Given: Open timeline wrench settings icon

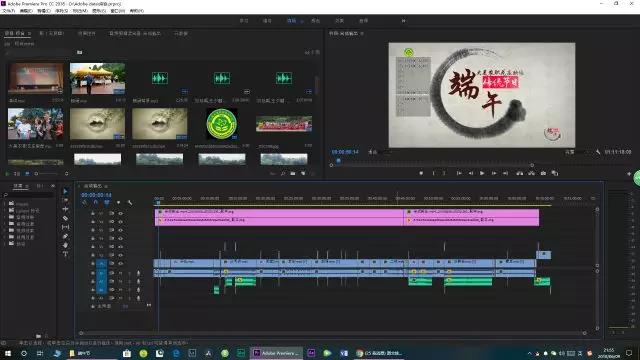Looking at the screenshot, I should coord(130,202).
